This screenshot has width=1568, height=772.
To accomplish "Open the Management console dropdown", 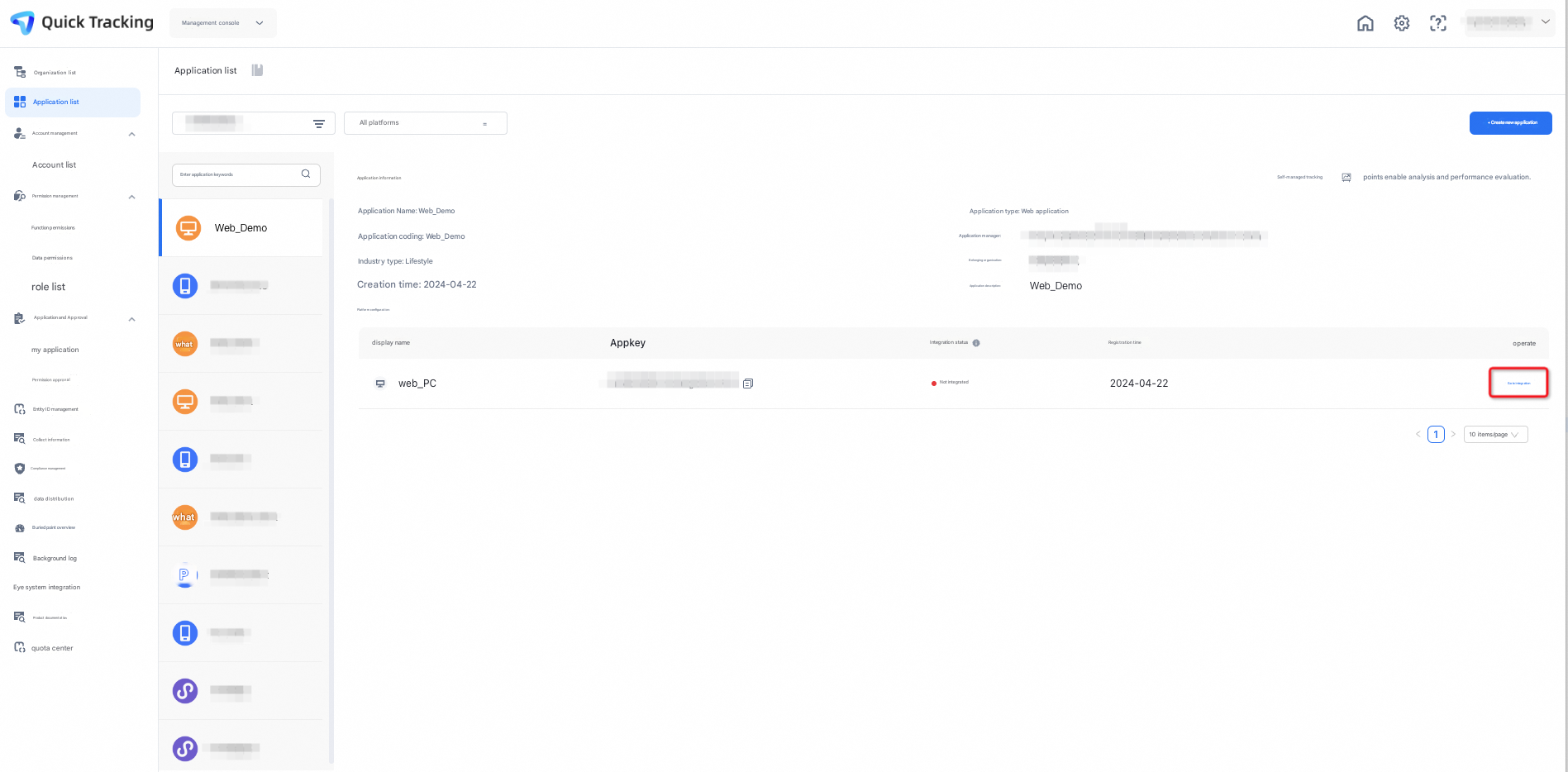I will [x=223, y=23].
